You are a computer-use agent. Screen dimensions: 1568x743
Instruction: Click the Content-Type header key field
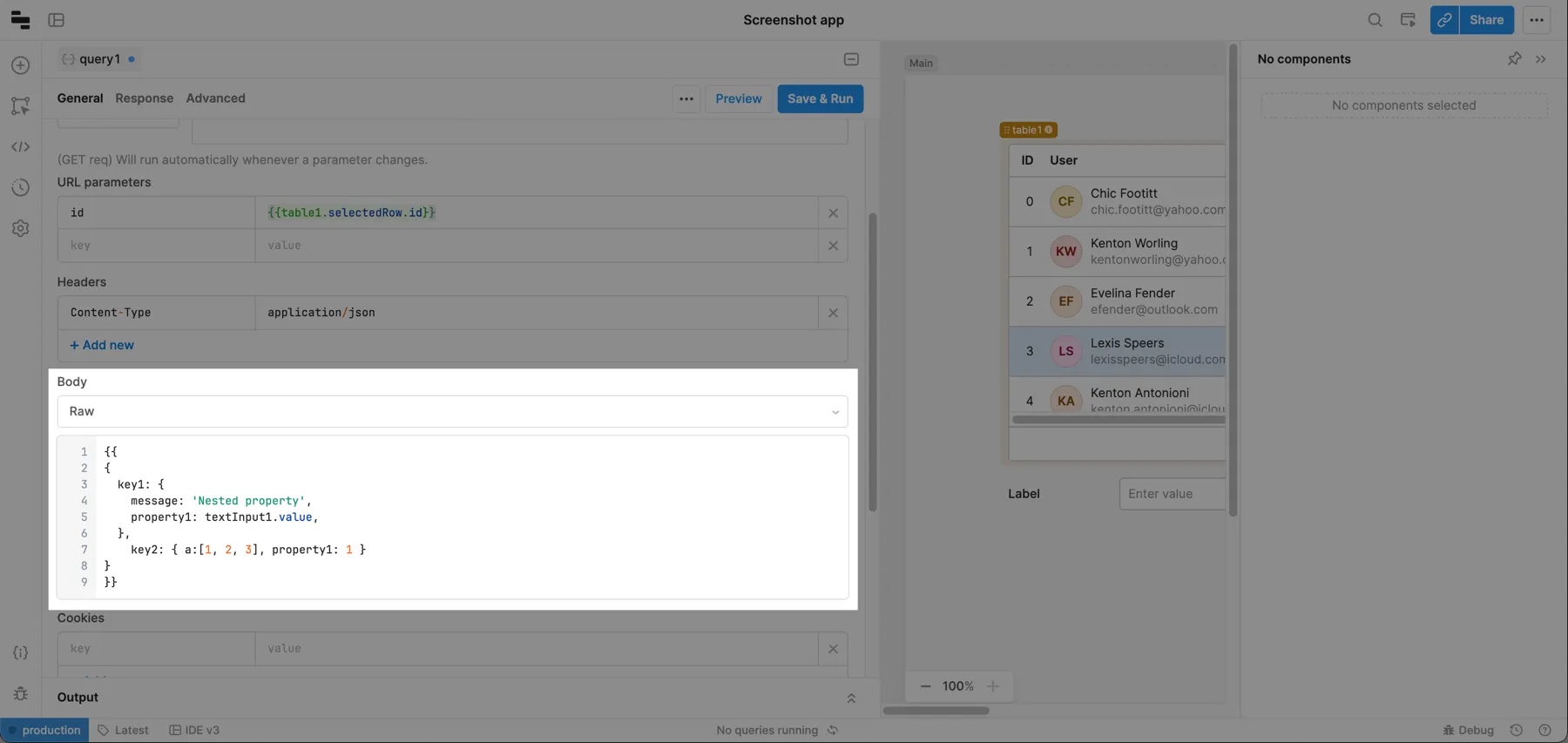157,313
